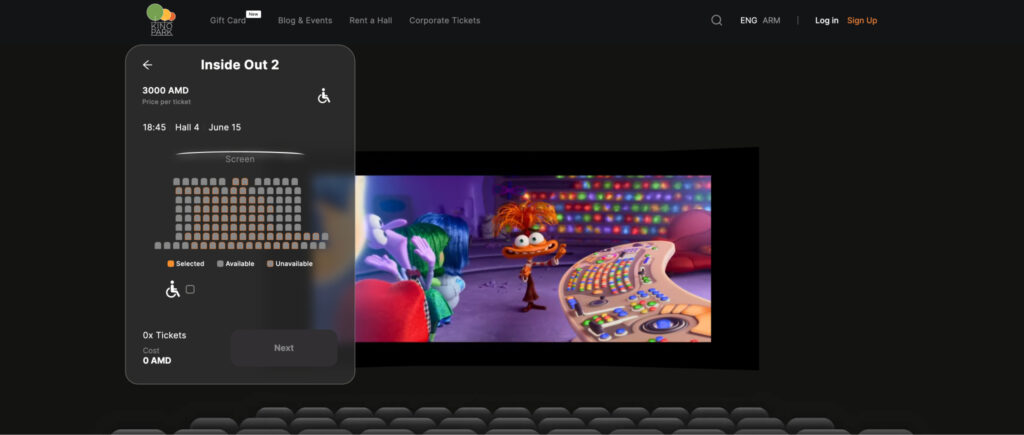
Task: Enable the wheelchair seat checkbox
Action: click(x=190, y=289)
